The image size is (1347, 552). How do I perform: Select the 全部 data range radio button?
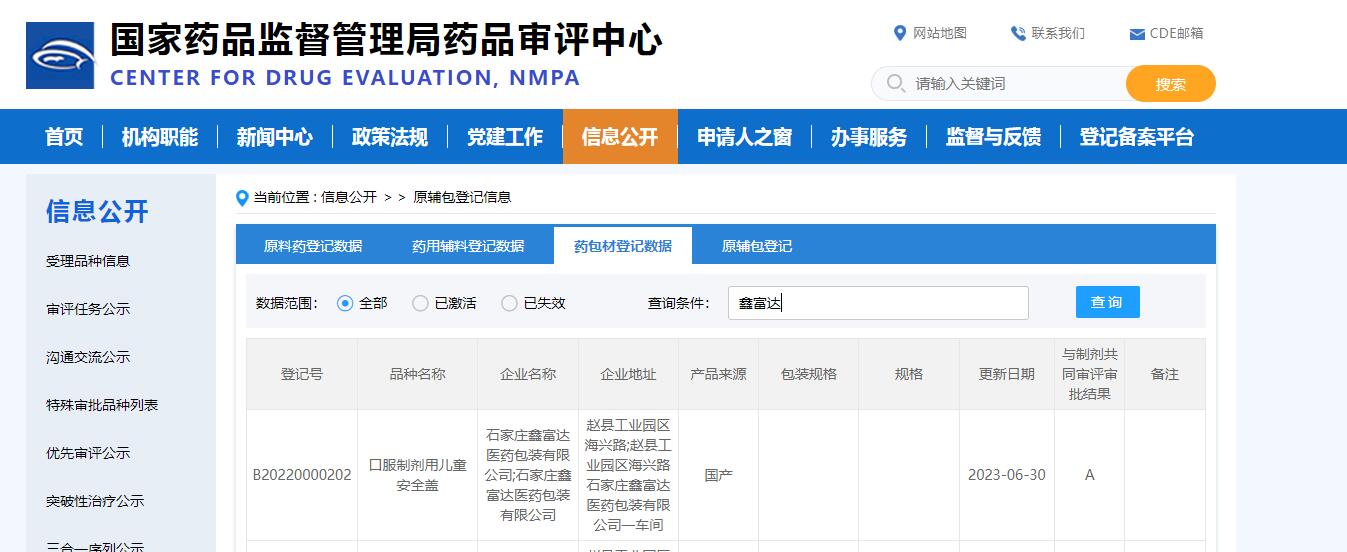pos(345,303)
